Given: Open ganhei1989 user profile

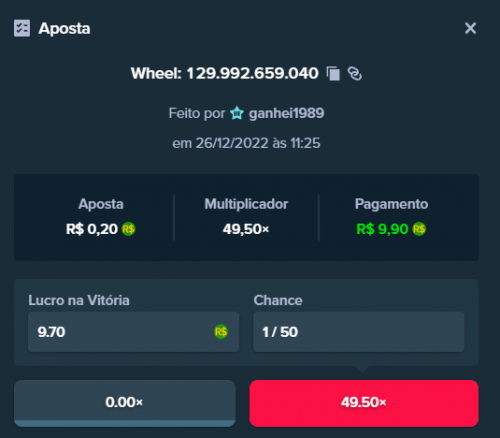Looking at the screenshot, I should 286,113.
